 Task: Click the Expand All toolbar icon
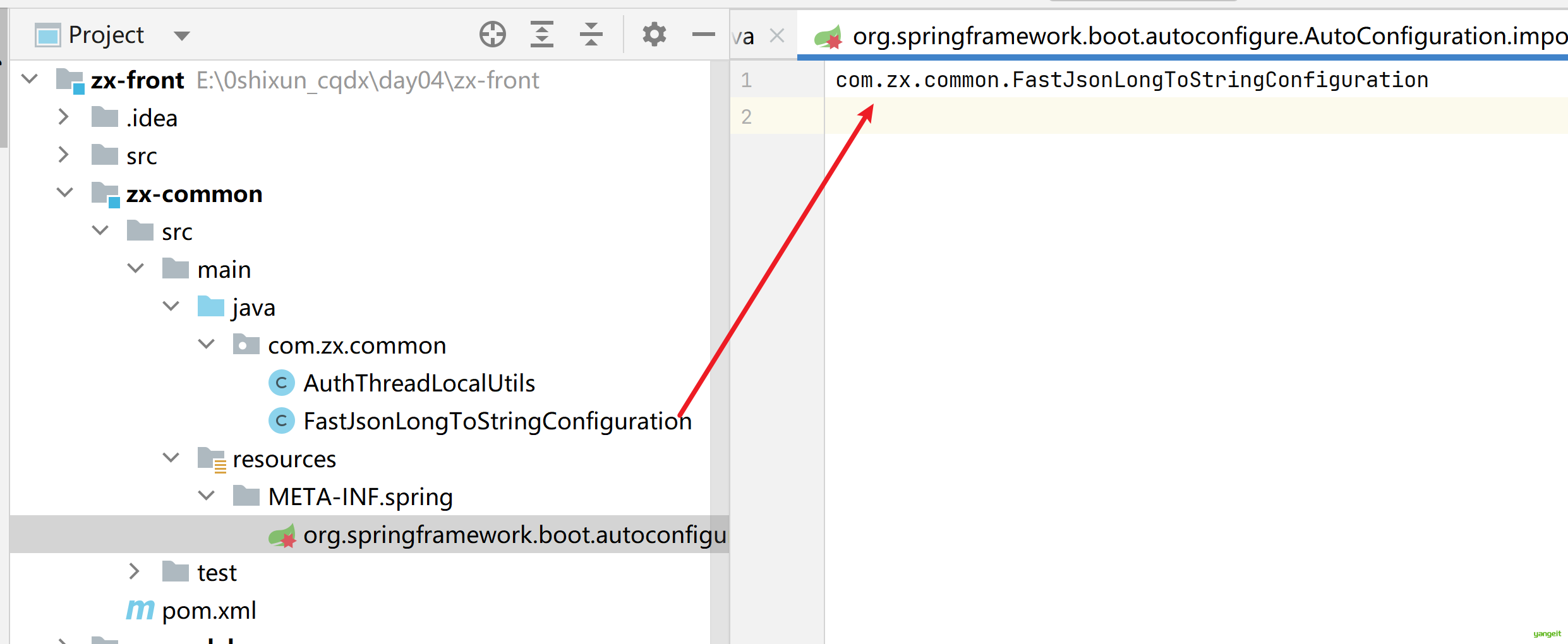(541, 35)
